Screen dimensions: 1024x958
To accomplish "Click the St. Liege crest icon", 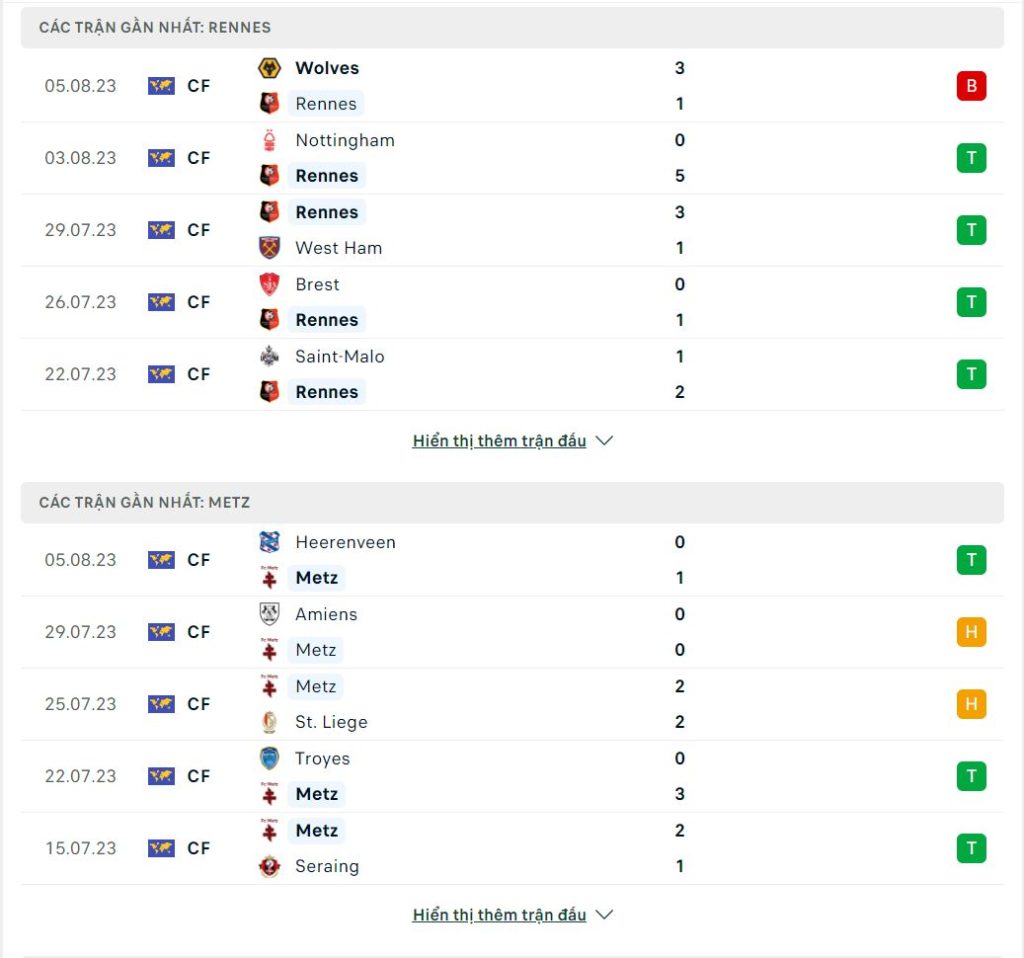I will [x=269, y=722].
